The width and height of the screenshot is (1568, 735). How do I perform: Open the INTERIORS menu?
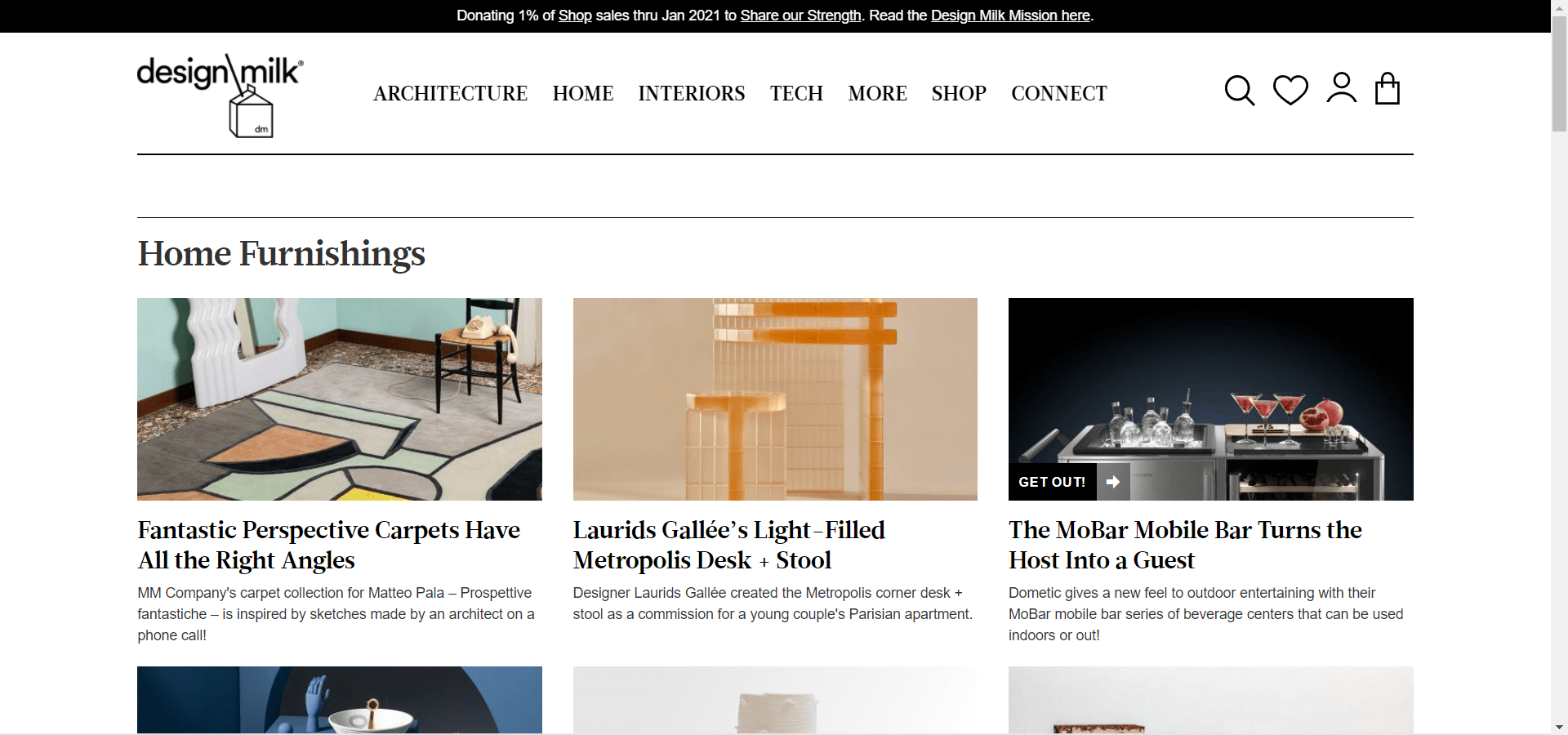pyautogui.click(x=692, y=93)
